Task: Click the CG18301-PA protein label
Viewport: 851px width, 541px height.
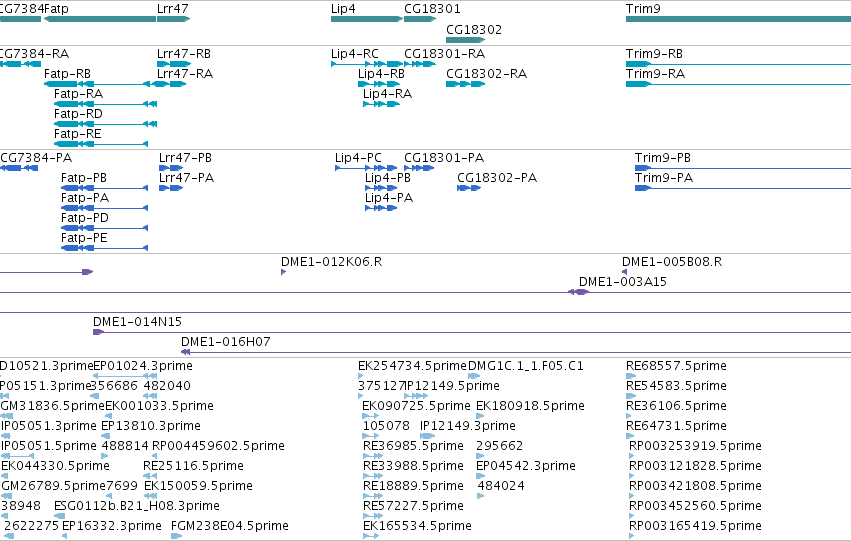Action: click(444, 158)
